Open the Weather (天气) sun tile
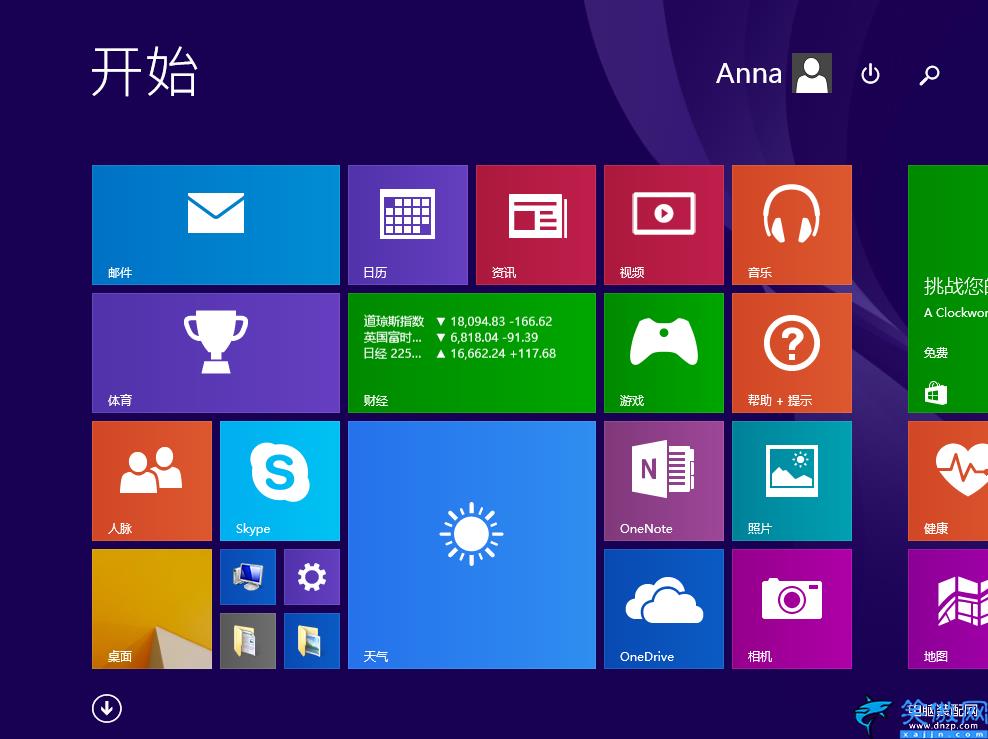This screenshot has width=988, height=739. 471,545
